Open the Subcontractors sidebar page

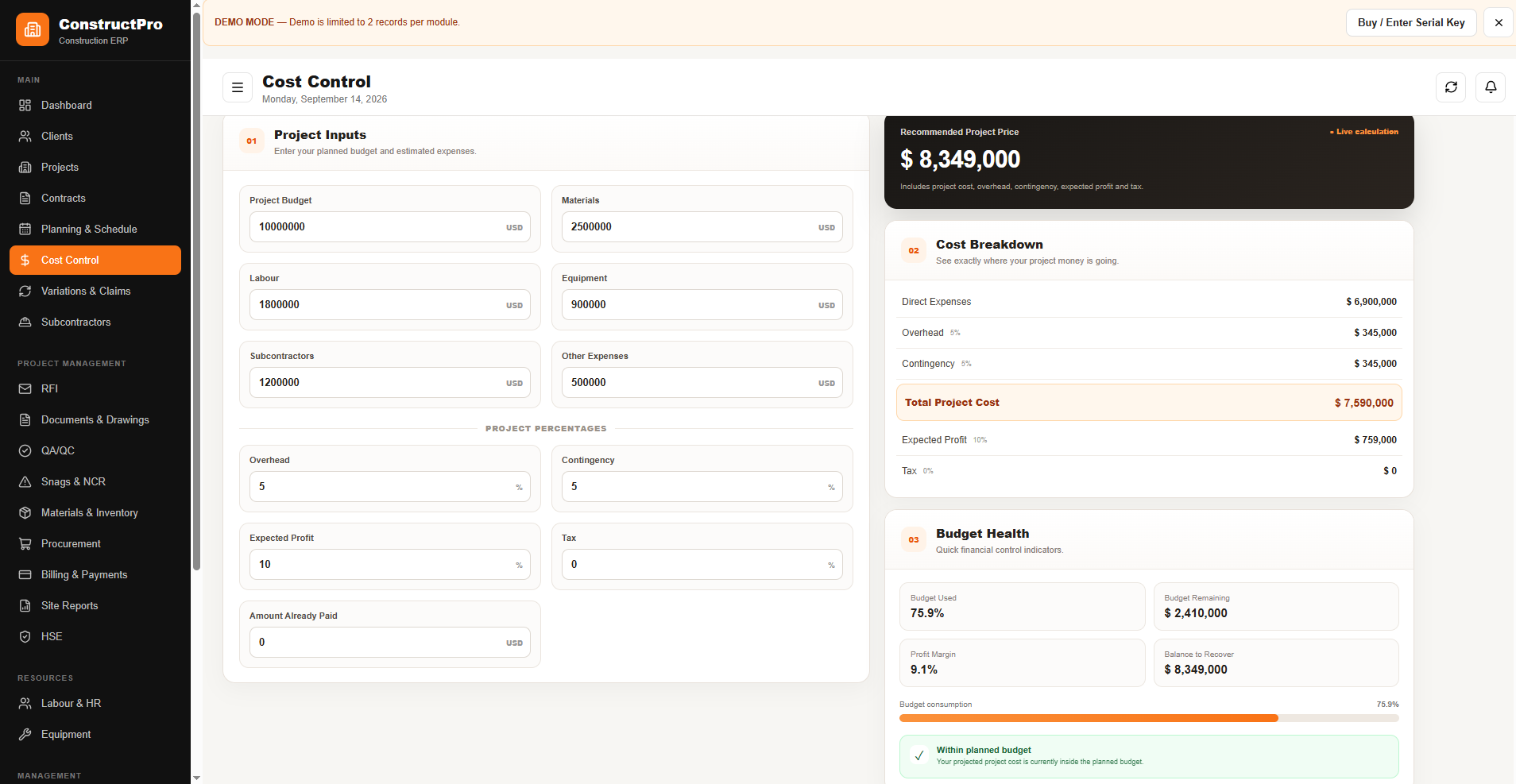point(95,322)
